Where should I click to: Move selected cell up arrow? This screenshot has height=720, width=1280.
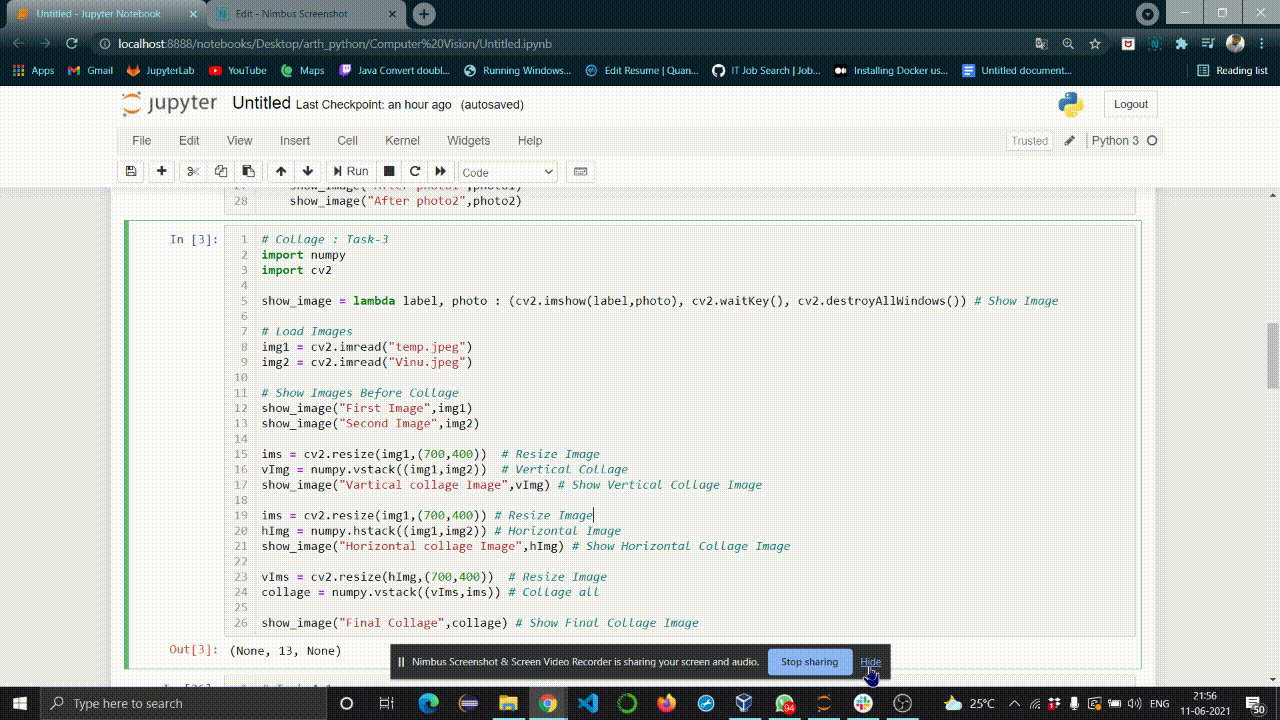pos(281,171)
